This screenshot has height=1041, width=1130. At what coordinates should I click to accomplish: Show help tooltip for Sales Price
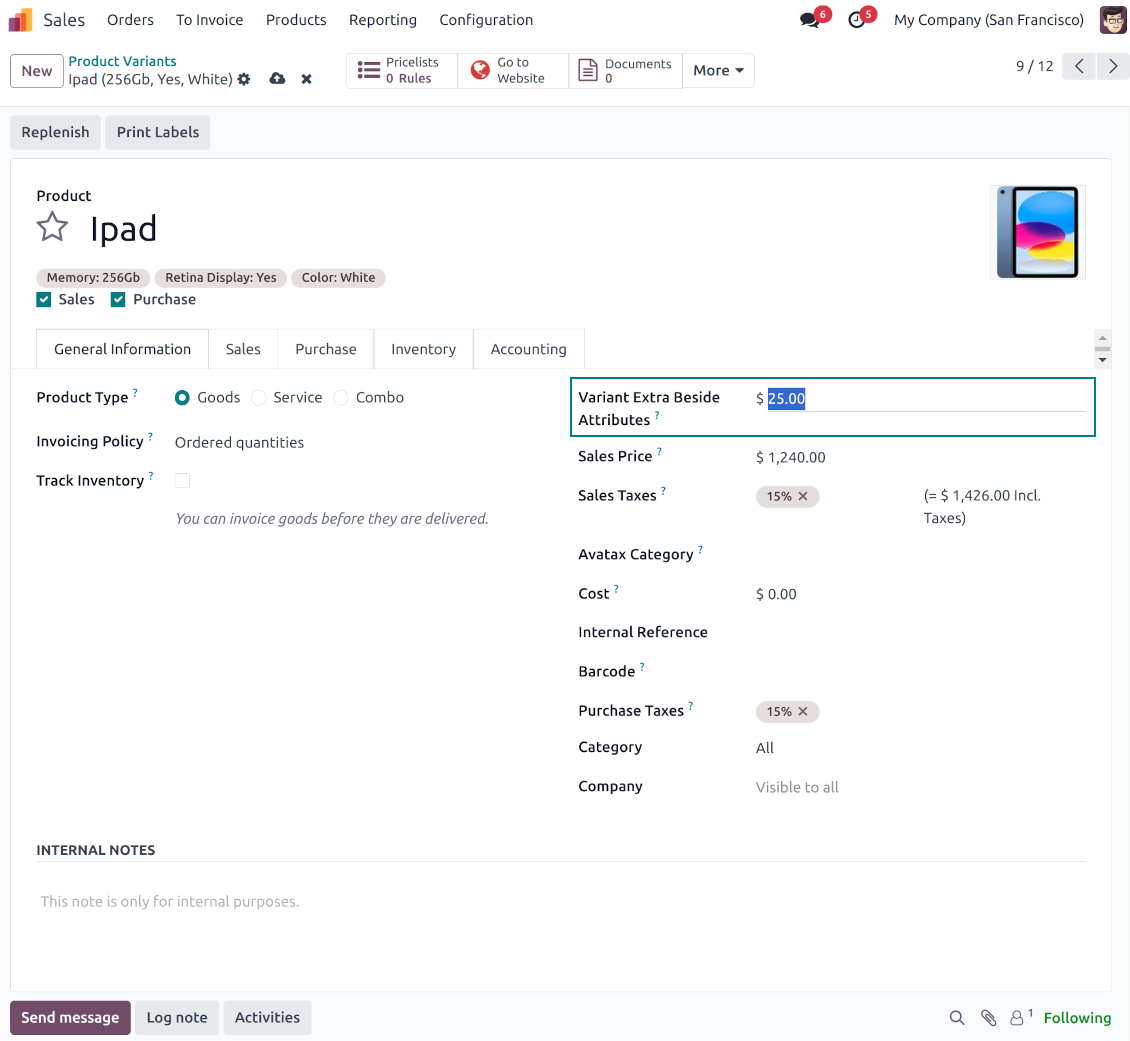(659, 452)
